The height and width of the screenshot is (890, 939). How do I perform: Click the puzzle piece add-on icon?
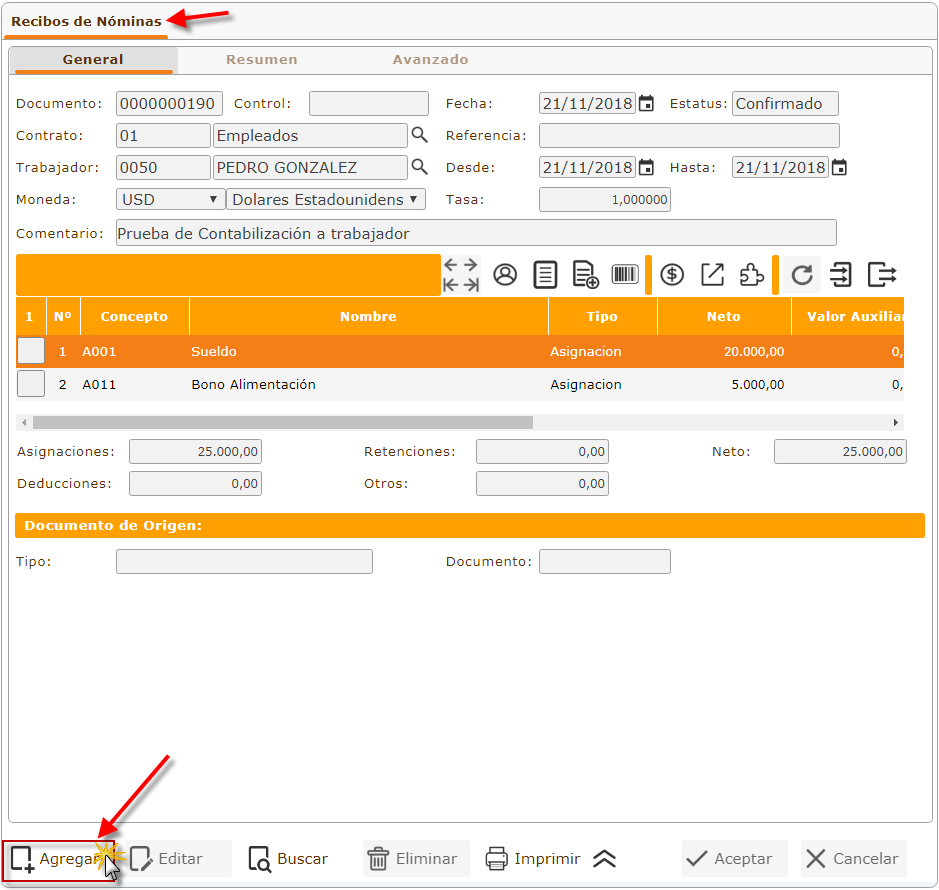[x=751, y=275]
